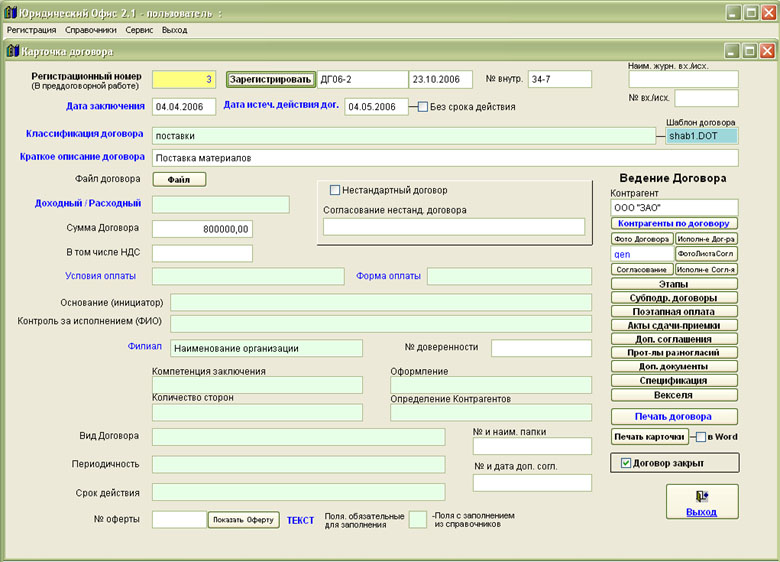Viewport: 780px width, 562px height.
Task: Click the ТЕКСТ link
Action: (300, 520)
